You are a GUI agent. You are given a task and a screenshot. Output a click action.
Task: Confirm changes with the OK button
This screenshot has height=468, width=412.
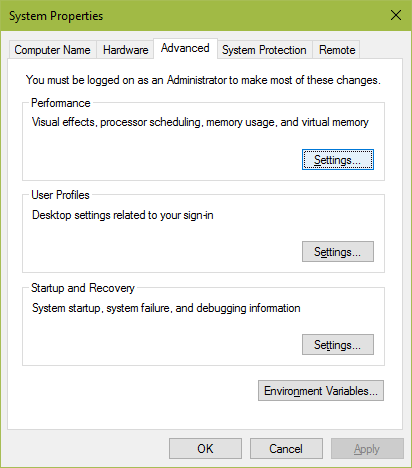(205, 449)
